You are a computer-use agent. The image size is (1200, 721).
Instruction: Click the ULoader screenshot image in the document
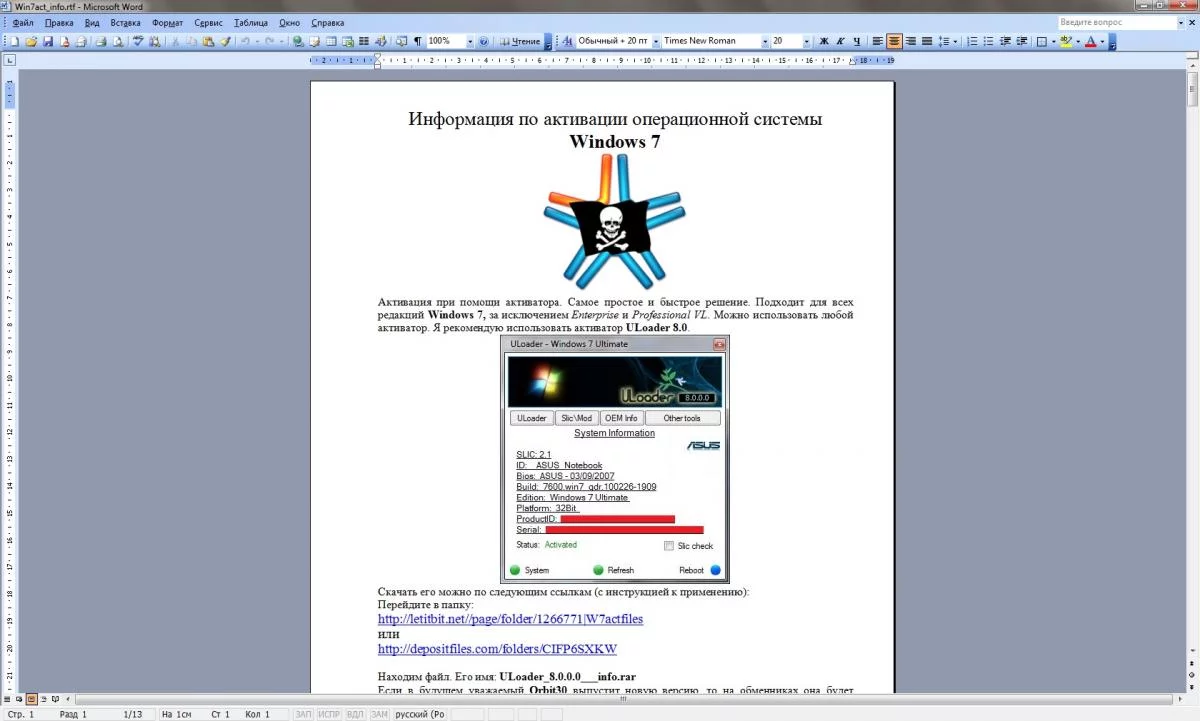tap(615, 459)
